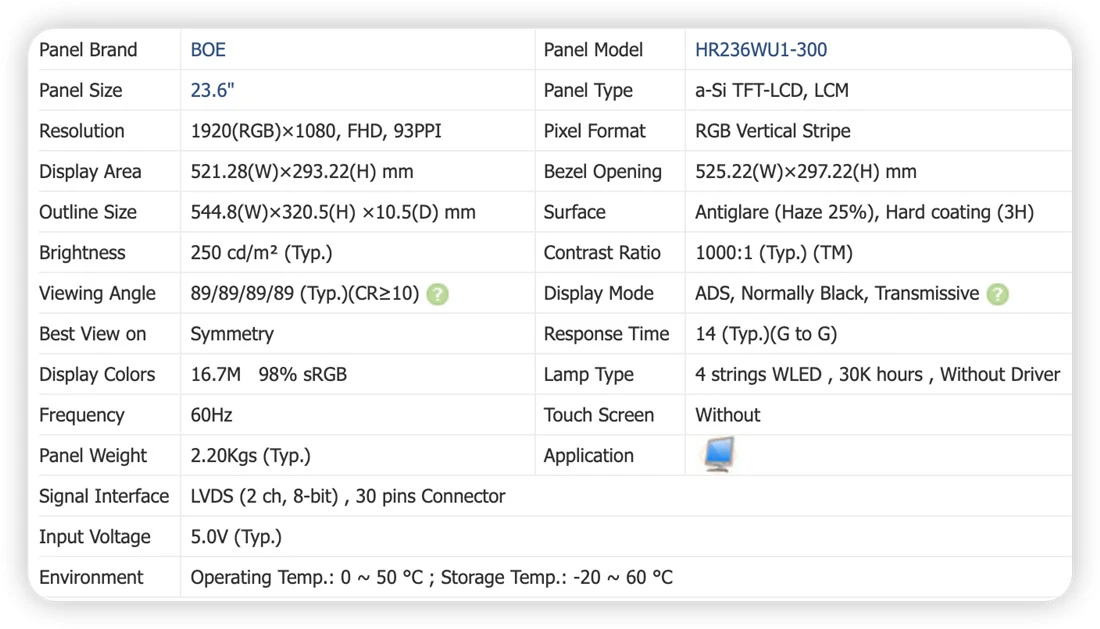
Task: Open the BOE panel brand link
Action: pyautogui.click(x=208, y=50)
